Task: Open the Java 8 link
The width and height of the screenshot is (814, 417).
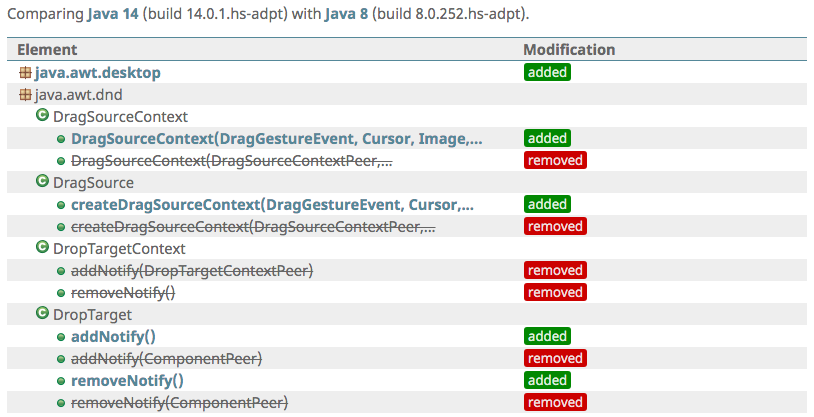Action: point(346,14)
